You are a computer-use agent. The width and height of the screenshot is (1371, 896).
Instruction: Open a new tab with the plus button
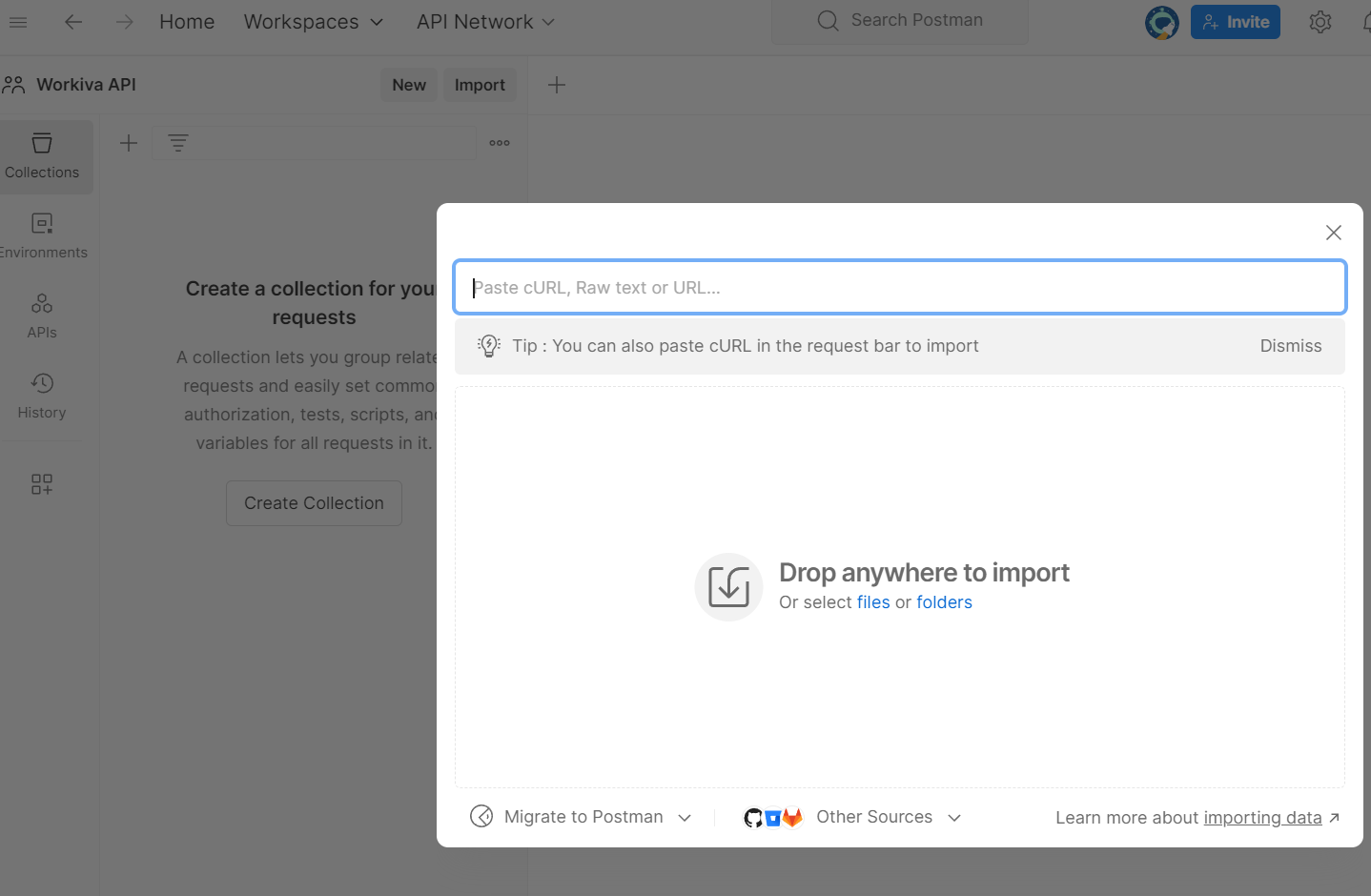[557, 84]
